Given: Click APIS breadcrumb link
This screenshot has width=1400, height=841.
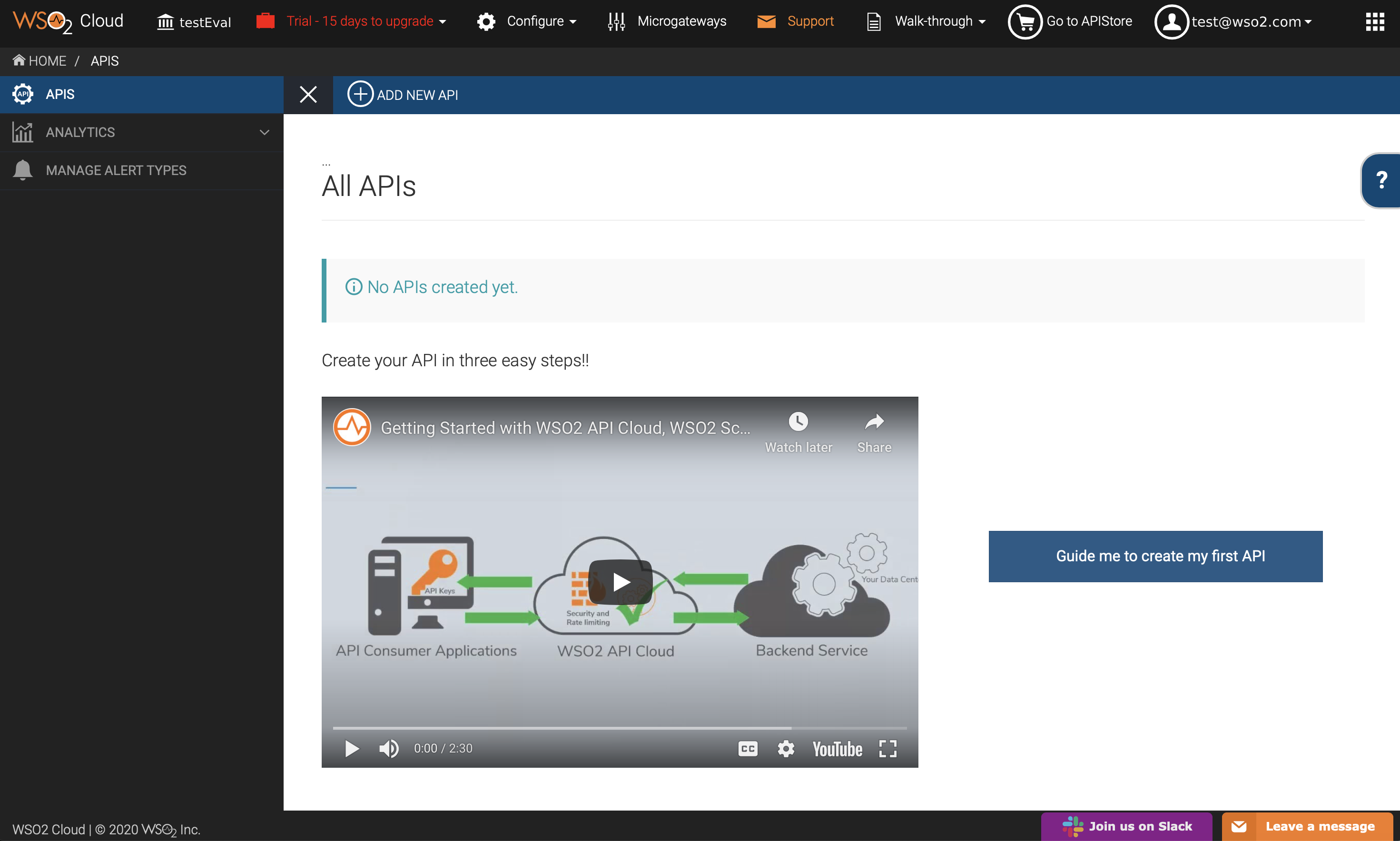Looking at the screenshot, I should pos(104,60).
